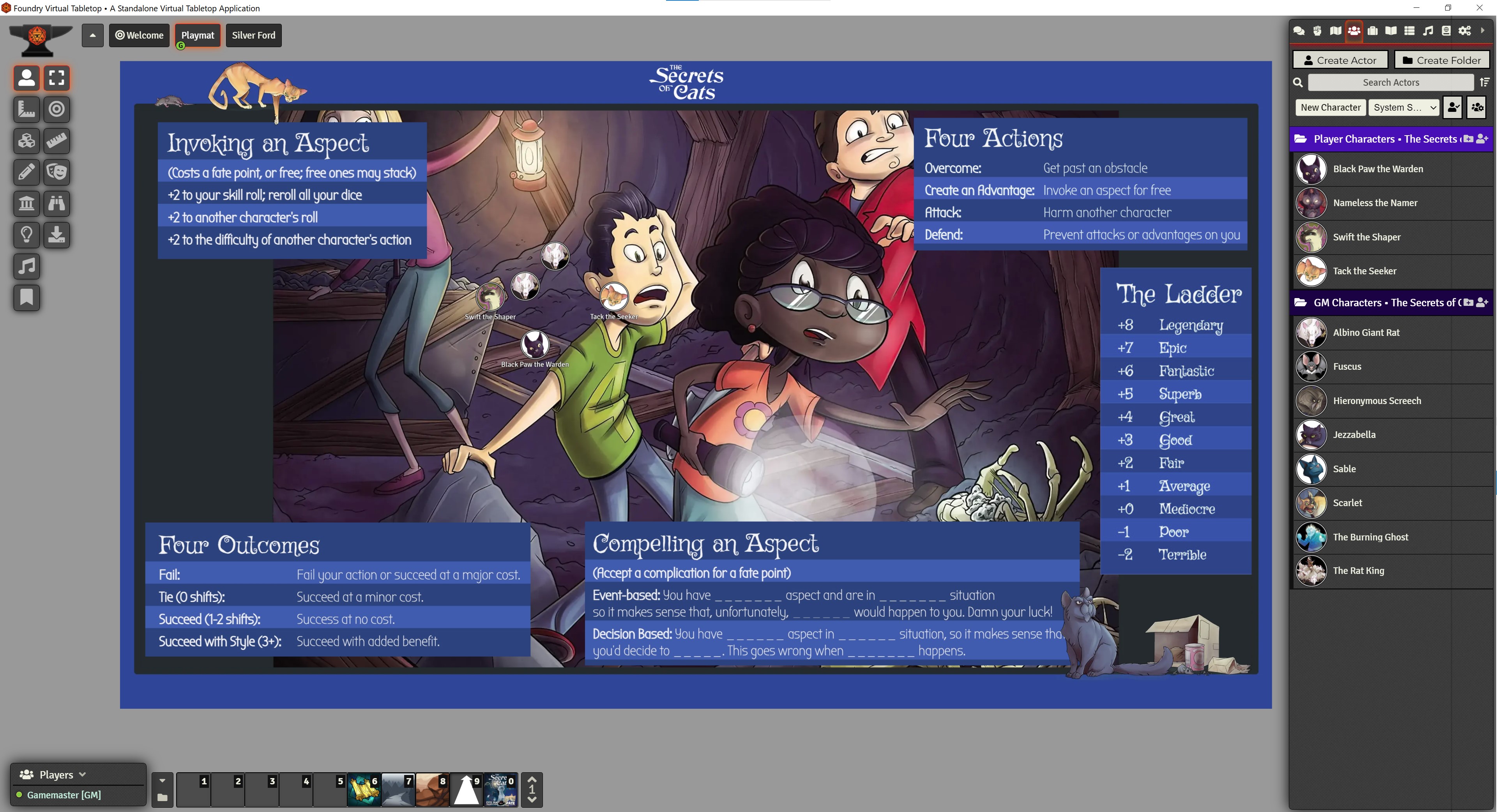Add subfolder to GM Characters folder
The width and height of the screenshot is (1497, 812).
point(1469,303)
